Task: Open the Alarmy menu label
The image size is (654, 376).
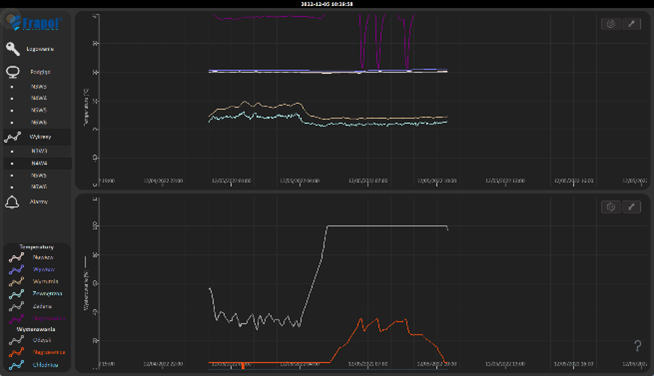Action: pos(39,202)
